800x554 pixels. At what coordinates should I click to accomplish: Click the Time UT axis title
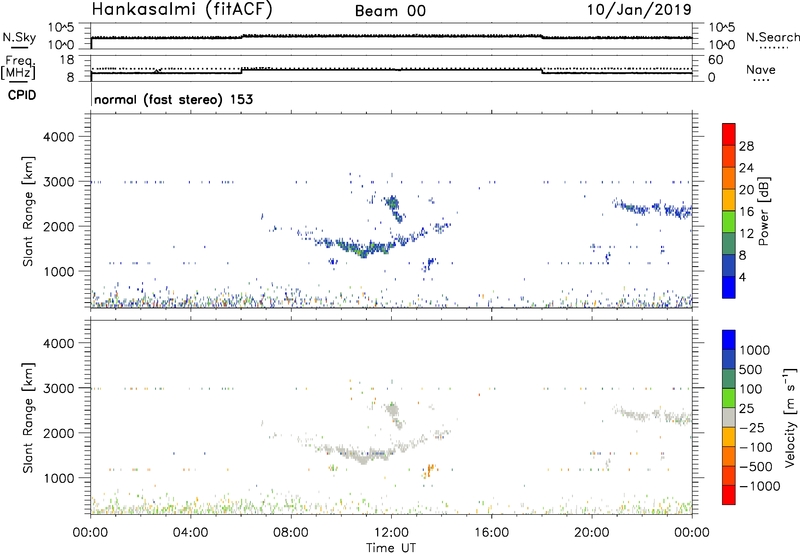coord(391,548)
